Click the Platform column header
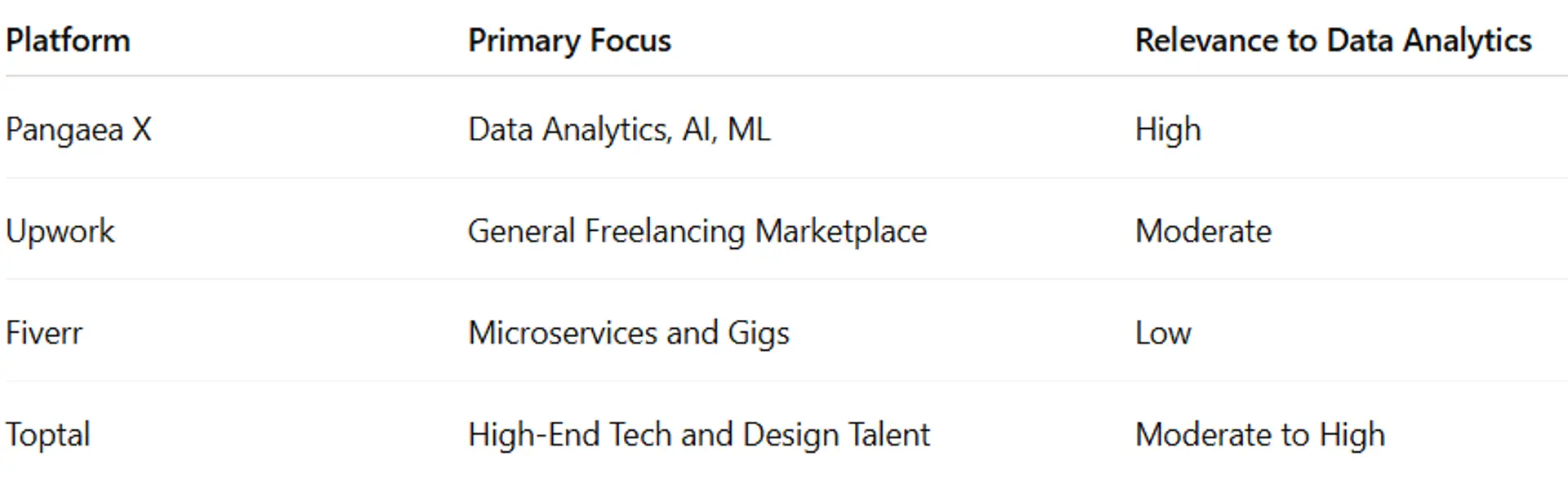The image size is (1568, 483). (68, 41)
